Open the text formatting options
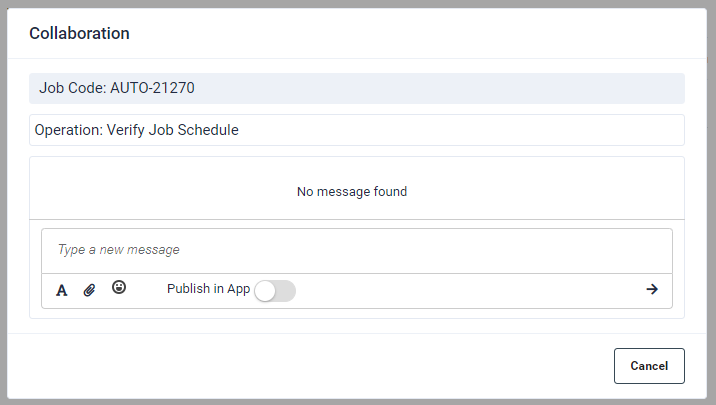Image resolution: width=716 pixels, height=405 pixels. 61,290
